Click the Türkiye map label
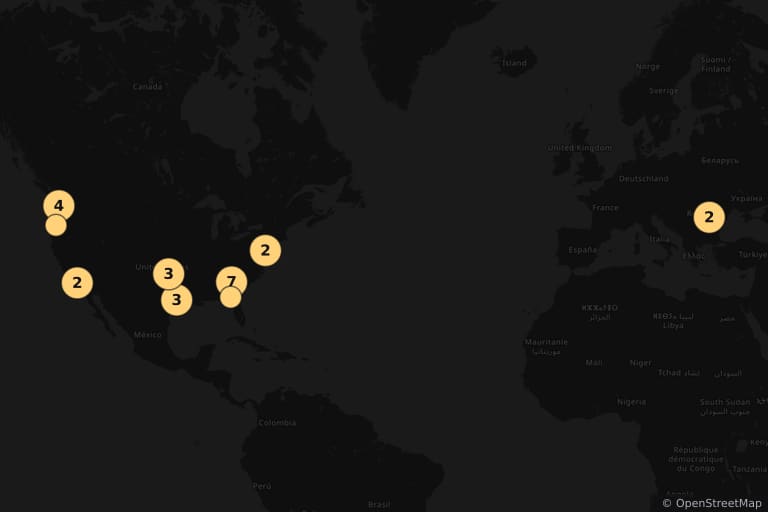768x512 pixels. (x=753, y=255)
